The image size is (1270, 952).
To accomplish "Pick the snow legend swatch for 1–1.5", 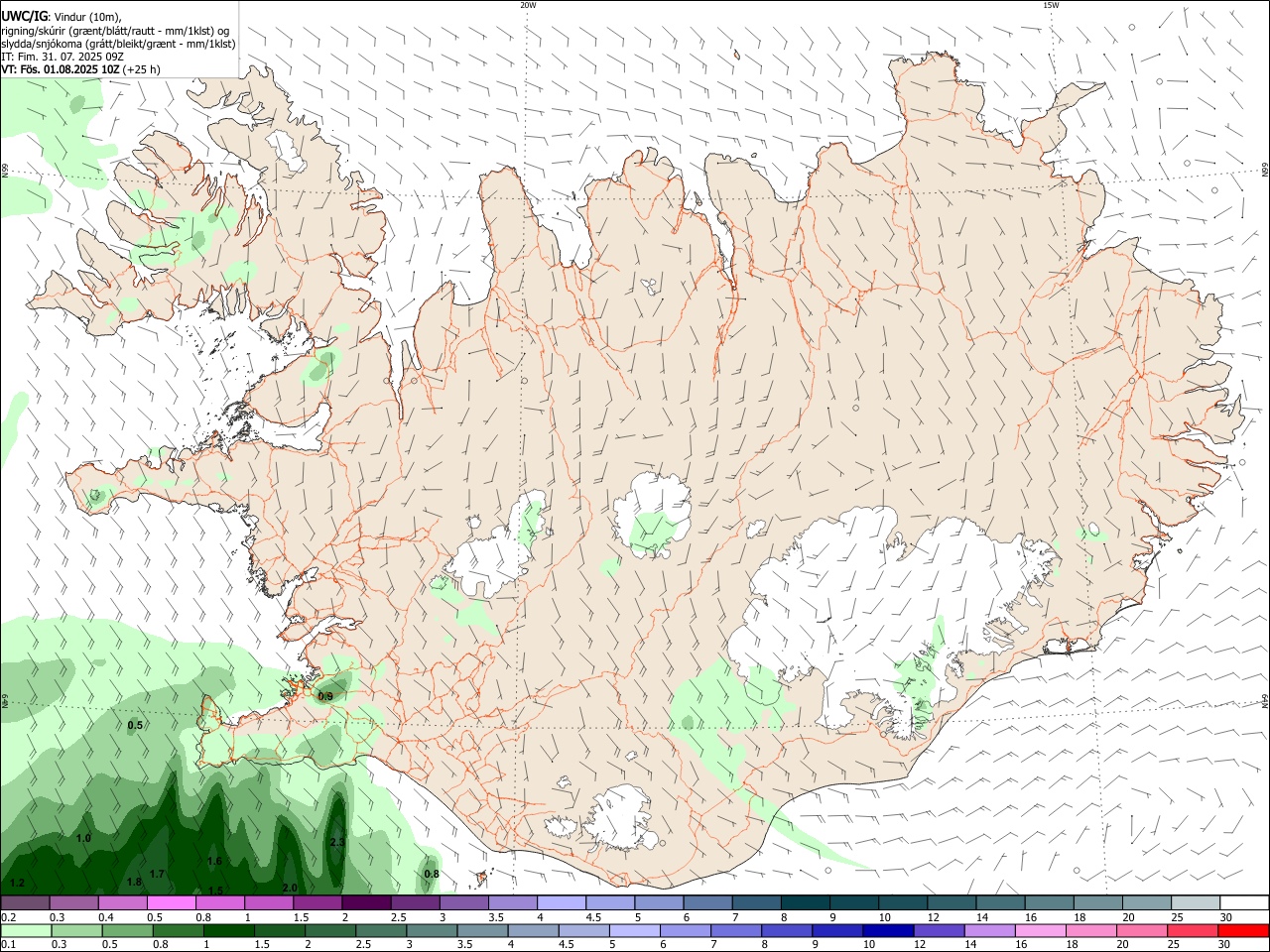I will [268, 903].
